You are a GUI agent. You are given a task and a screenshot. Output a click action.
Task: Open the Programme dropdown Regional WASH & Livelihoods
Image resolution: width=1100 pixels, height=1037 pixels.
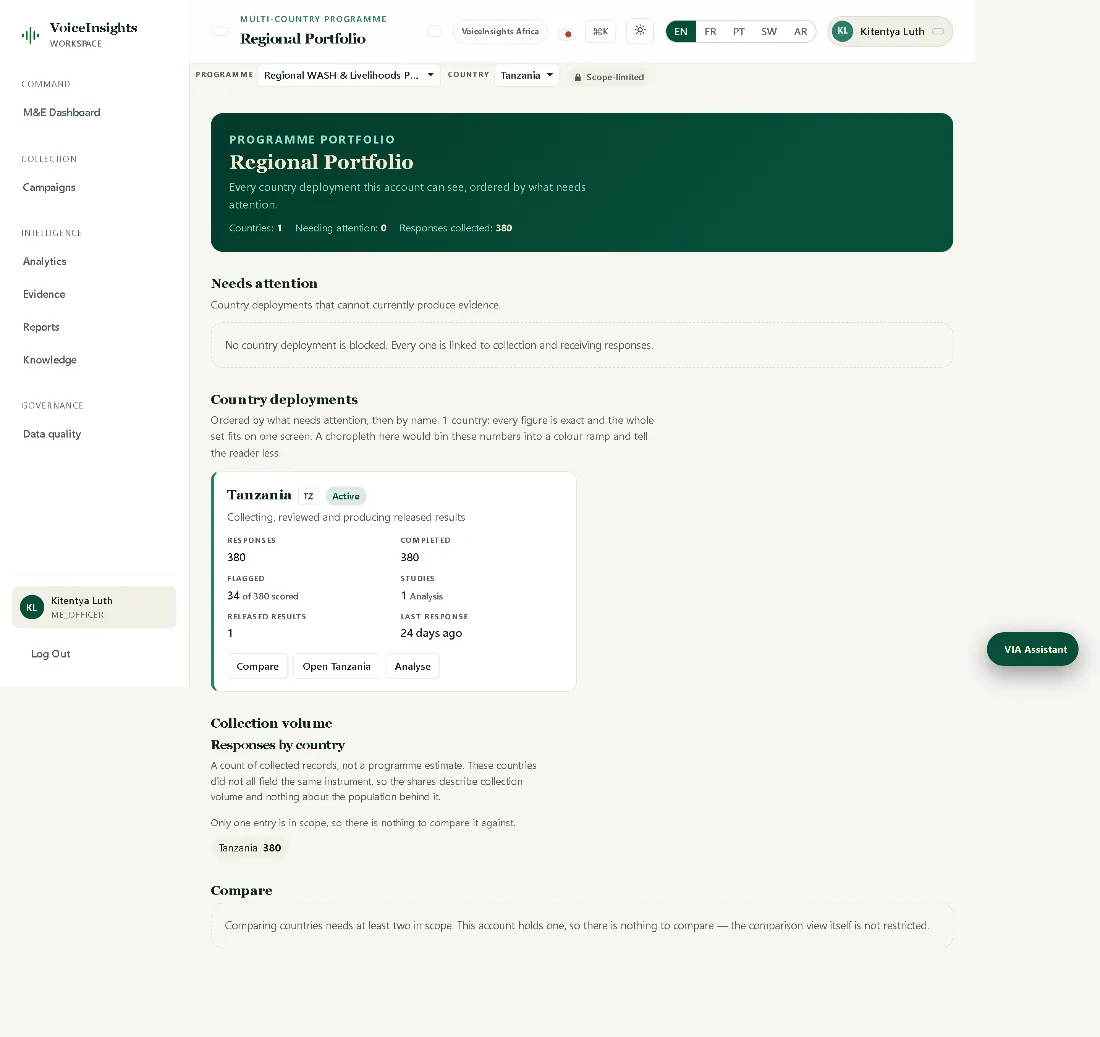[x=349, y=75]
